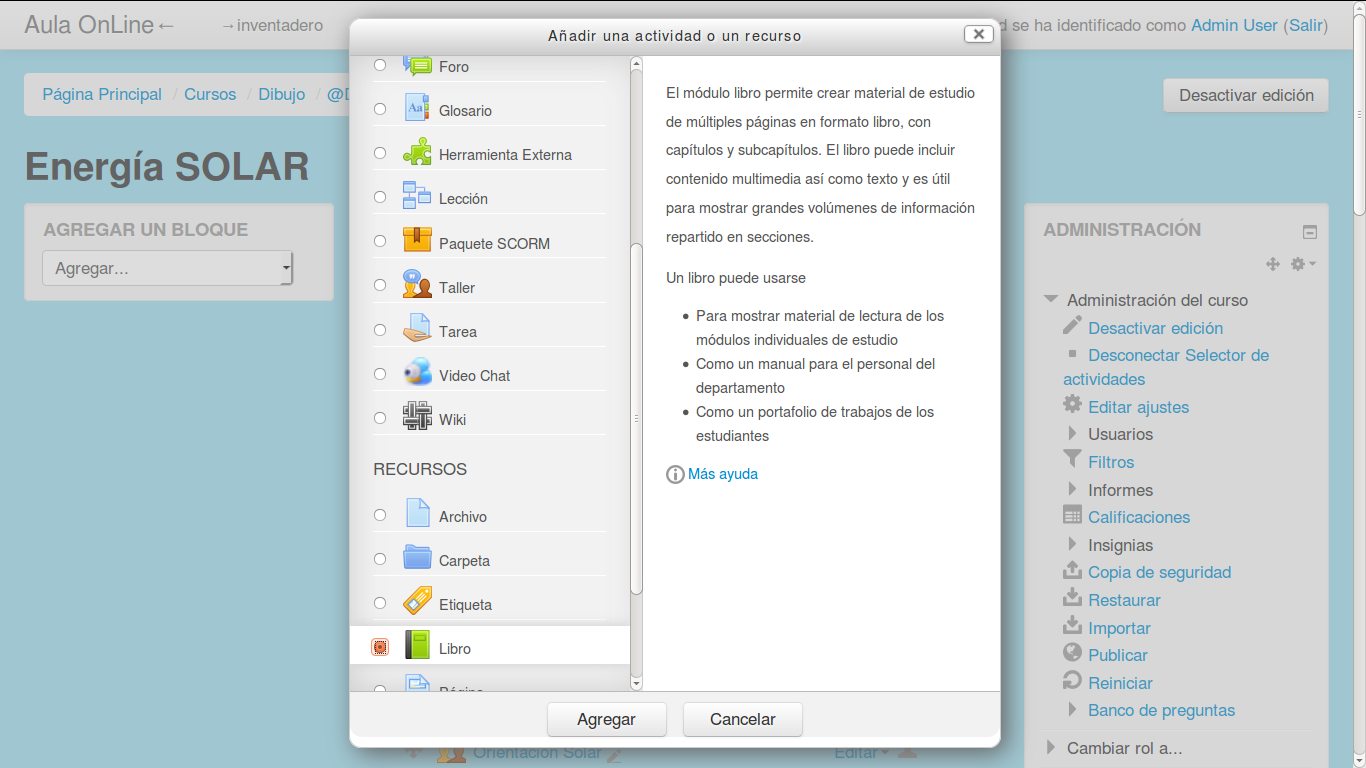Expand the Banco de preguntas item
The width and height of the screenshot is (1366, 768).
pyautogui.click(x=1073, y=710)
